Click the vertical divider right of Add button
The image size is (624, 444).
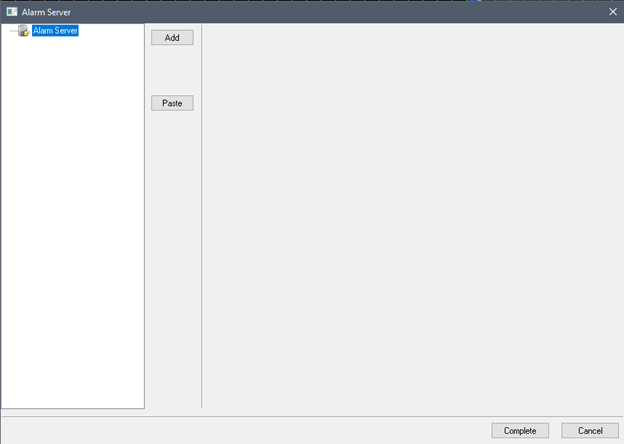click(202, 216)
